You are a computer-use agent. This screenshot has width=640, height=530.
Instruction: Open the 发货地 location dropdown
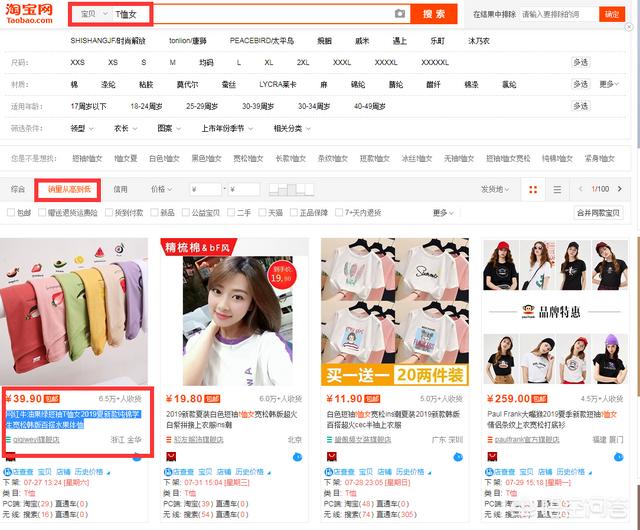coord(495,189)
